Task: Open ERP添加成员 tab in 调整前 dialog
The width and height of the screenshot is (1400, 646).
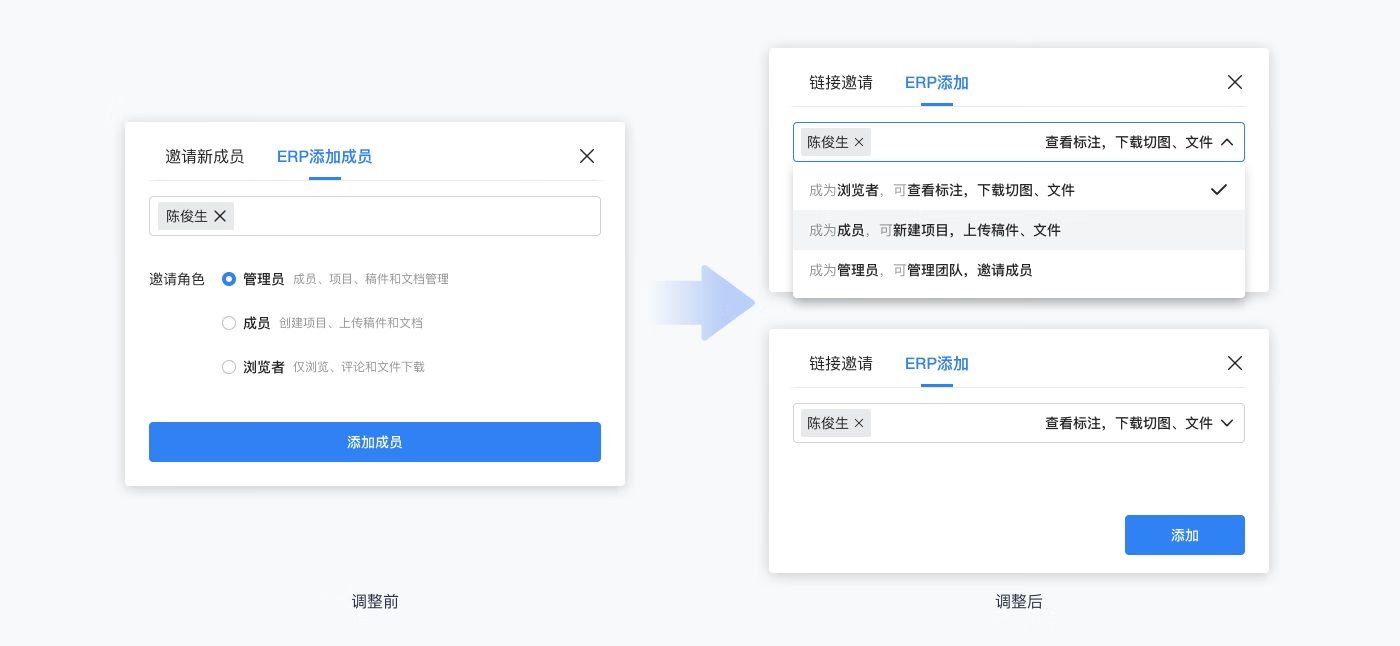Action: pyautogui.click(x=325, y=156)
